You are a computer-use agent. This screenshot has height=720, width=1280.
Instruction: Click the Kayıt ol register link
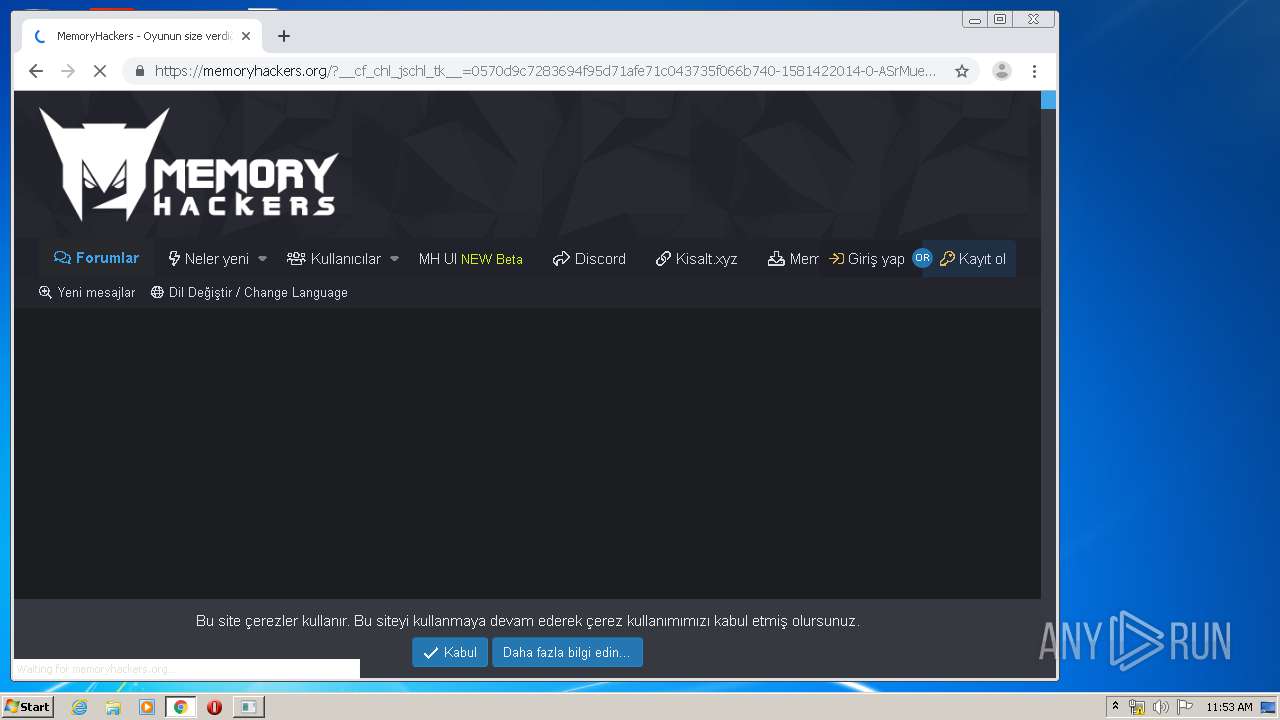pyautogui.click(x=973, y=258)
